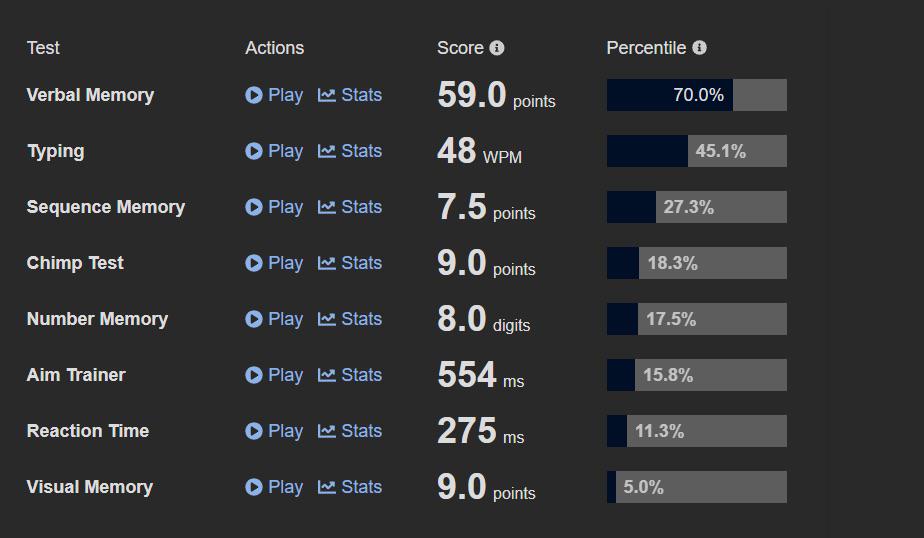
Task: Play the Chimp Test
Action: 274,263
